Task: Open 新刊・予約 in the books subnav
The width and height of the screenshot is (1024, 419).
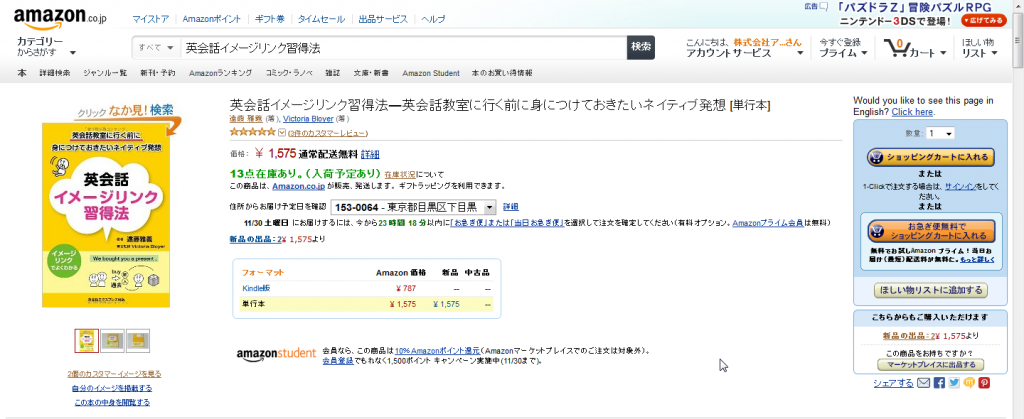Action: [x=157, y=72]
